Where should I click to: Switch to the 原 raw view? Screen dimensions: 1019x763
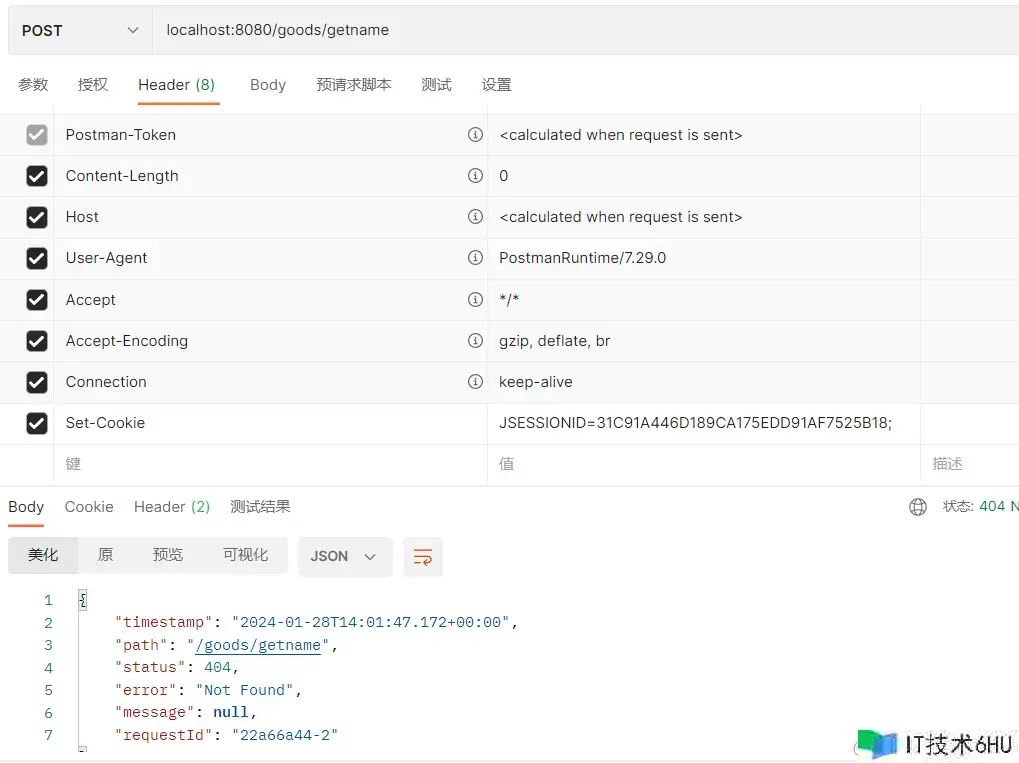point(105,556)
